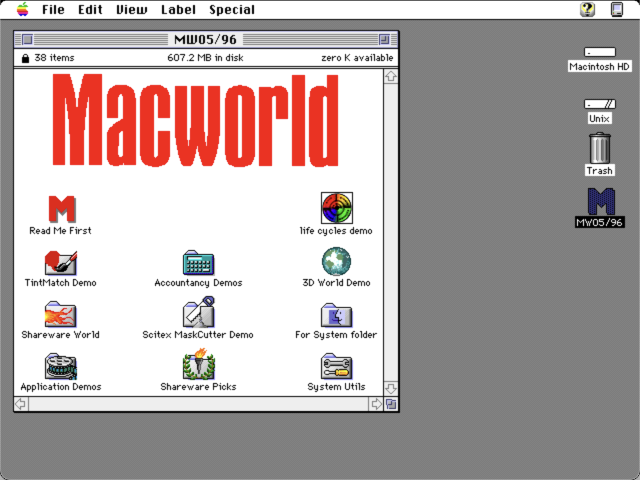Select the Shareware Picks torch icon

click(x=199, y=364)
